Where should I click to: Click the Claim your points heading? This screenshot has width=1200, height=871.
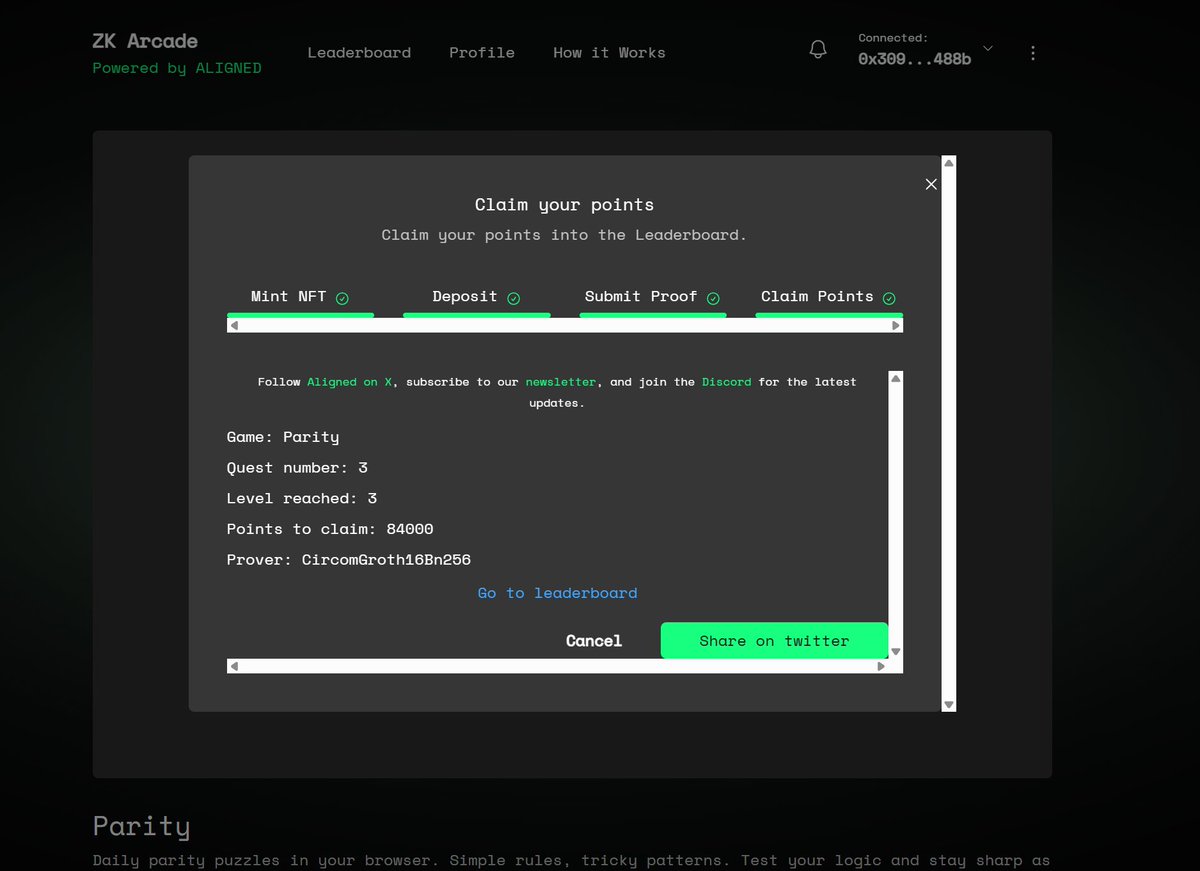point(564,205)
